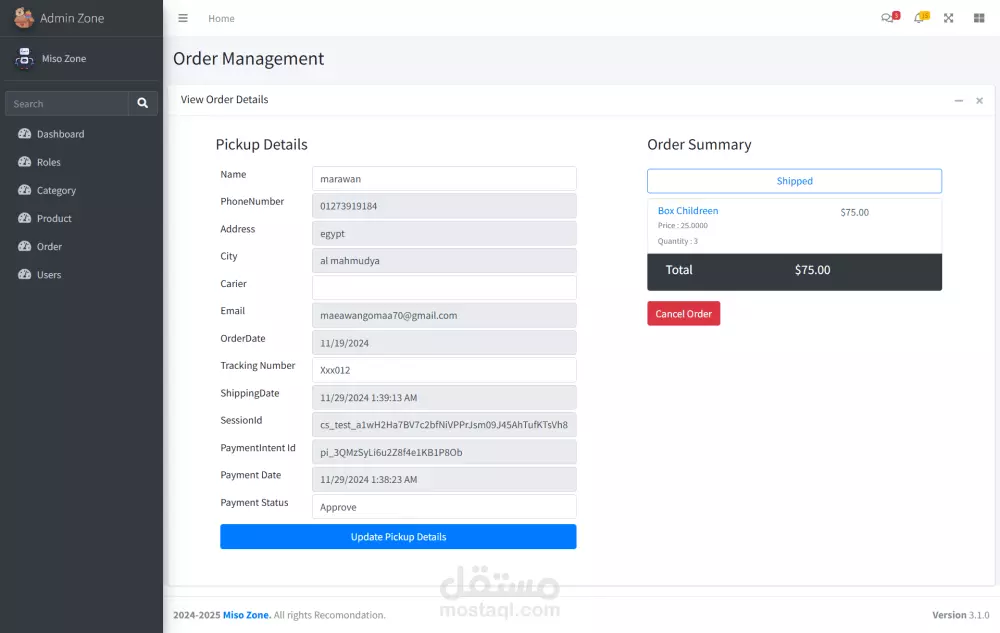The height and width of the screenshot is (633, 1000).
Task: Click the Email input field
Action: point(444,315)
